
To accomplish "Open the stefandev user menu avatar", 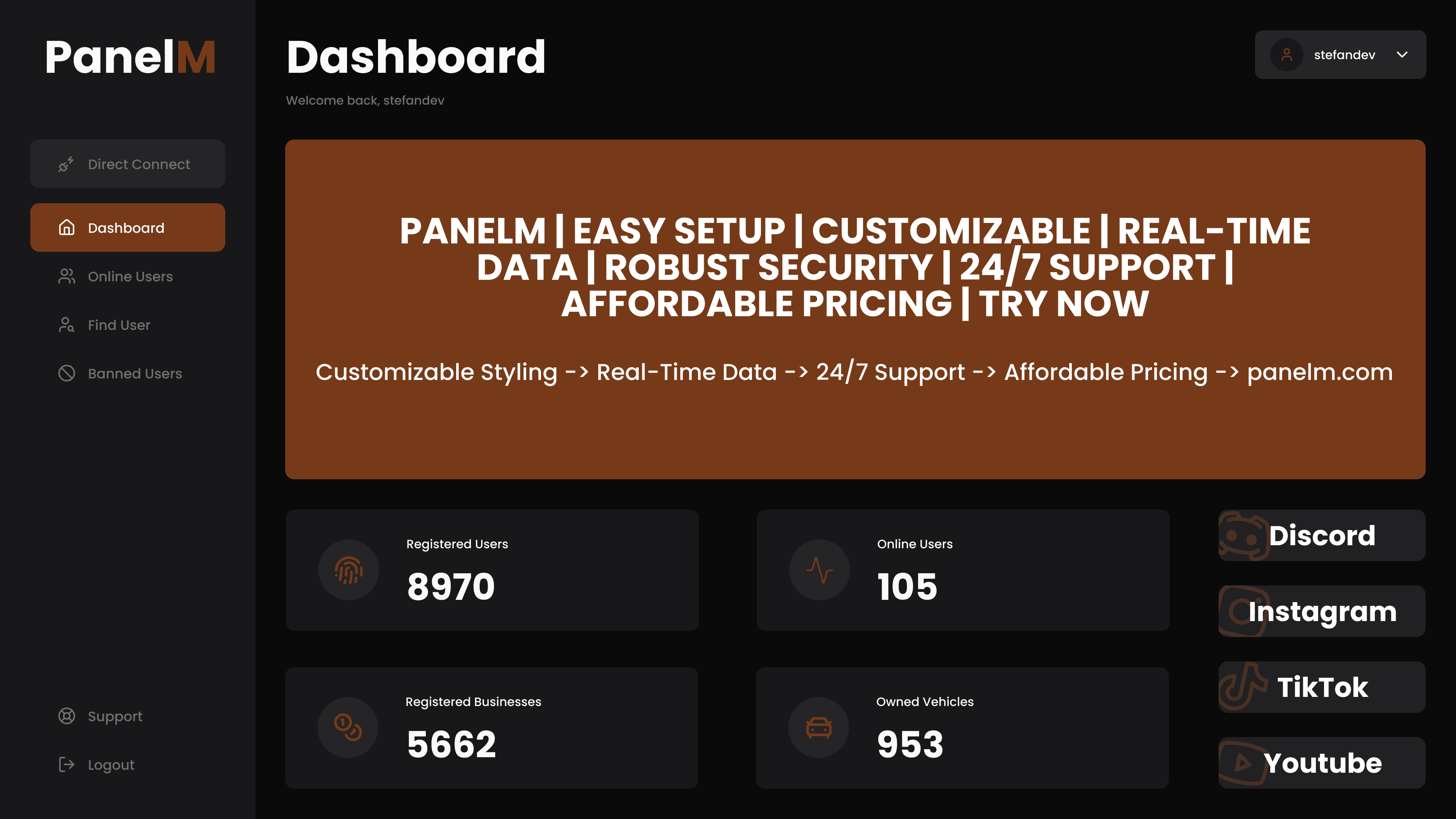I will click(1287, 55).
